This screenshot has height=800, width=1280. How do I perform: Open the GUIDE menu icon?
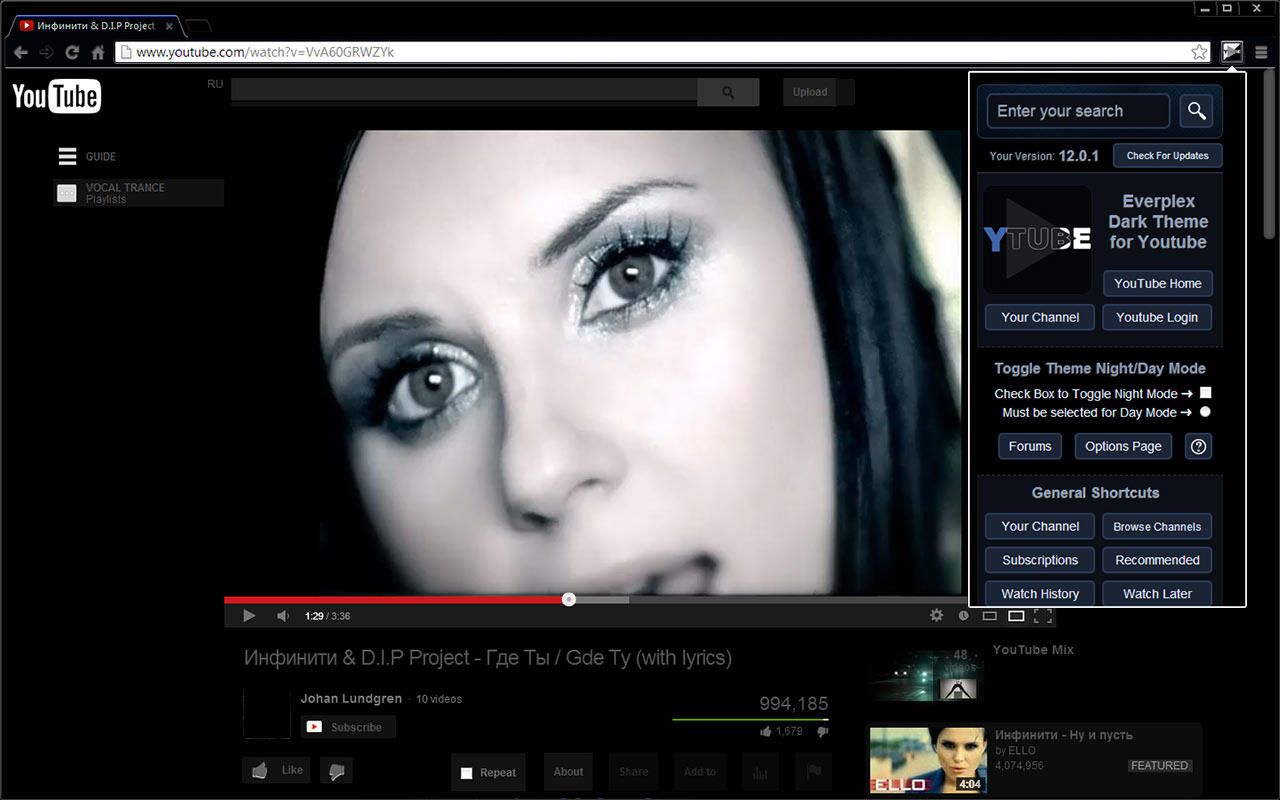[x=67, y=156]
